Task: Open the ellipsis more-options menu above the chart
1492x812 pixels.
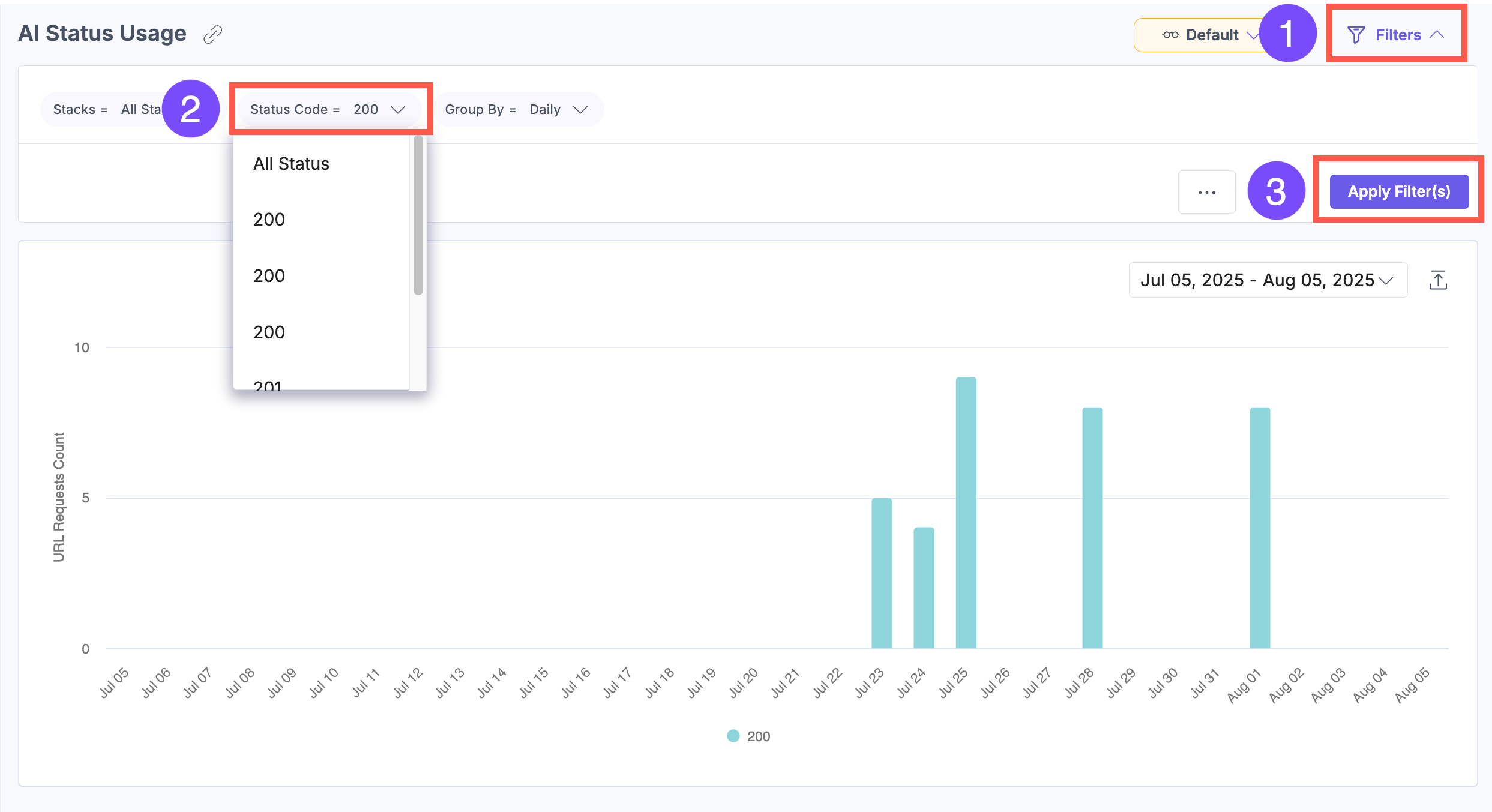Action: [1206, 191]
